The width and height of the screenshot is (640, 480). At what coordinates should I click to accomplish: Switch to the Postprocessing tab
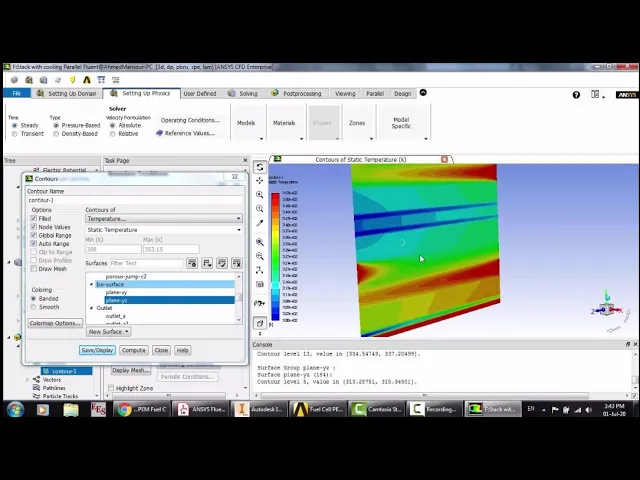(297, 93)
